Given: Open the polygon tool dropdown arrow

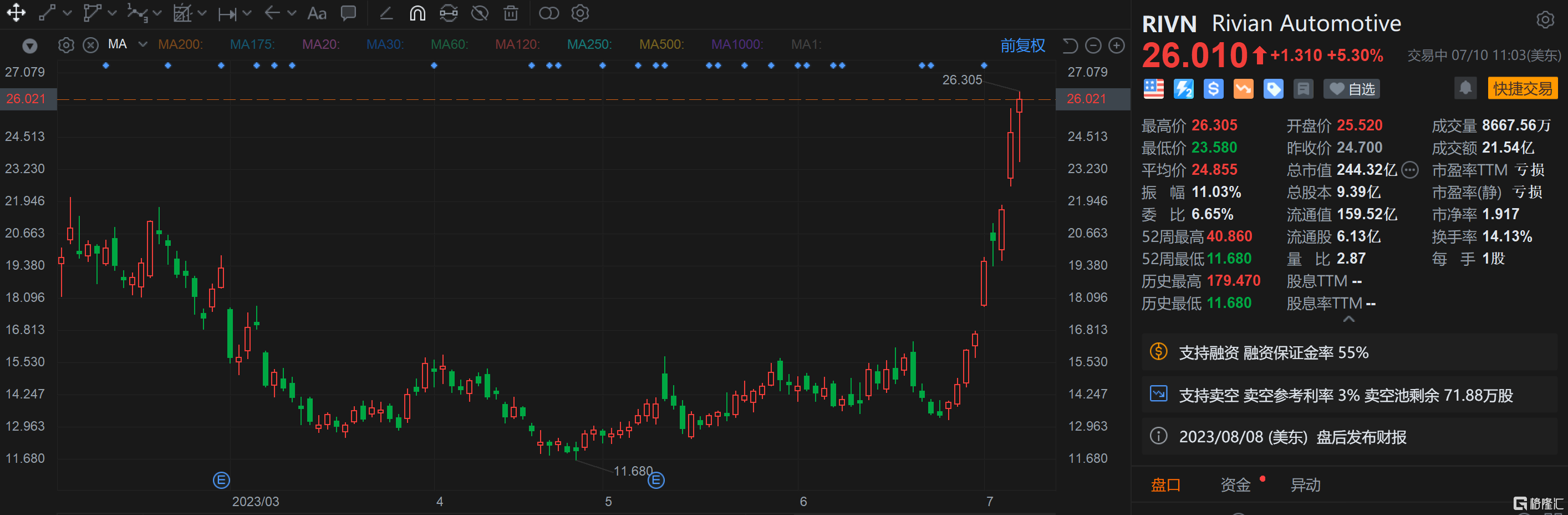Looking at the screenshot, I should pos(112,13).
